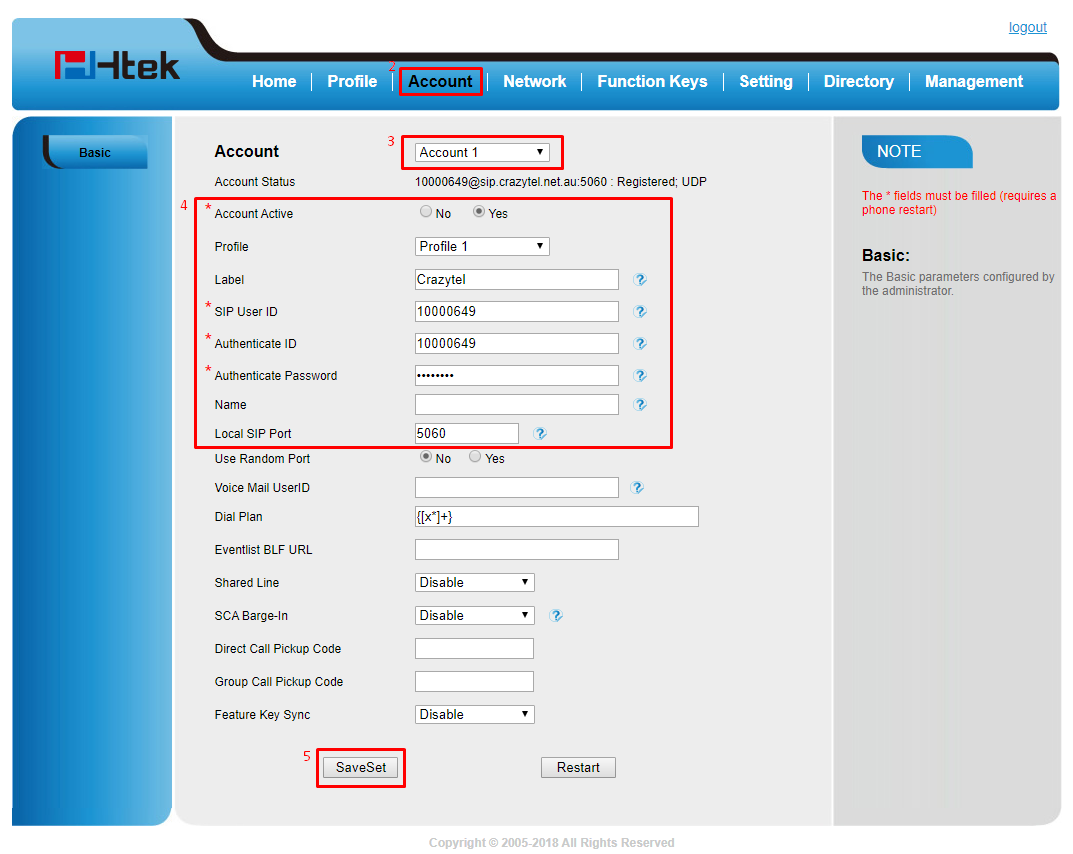Click the Htek logo

click(x=117, y=66)
